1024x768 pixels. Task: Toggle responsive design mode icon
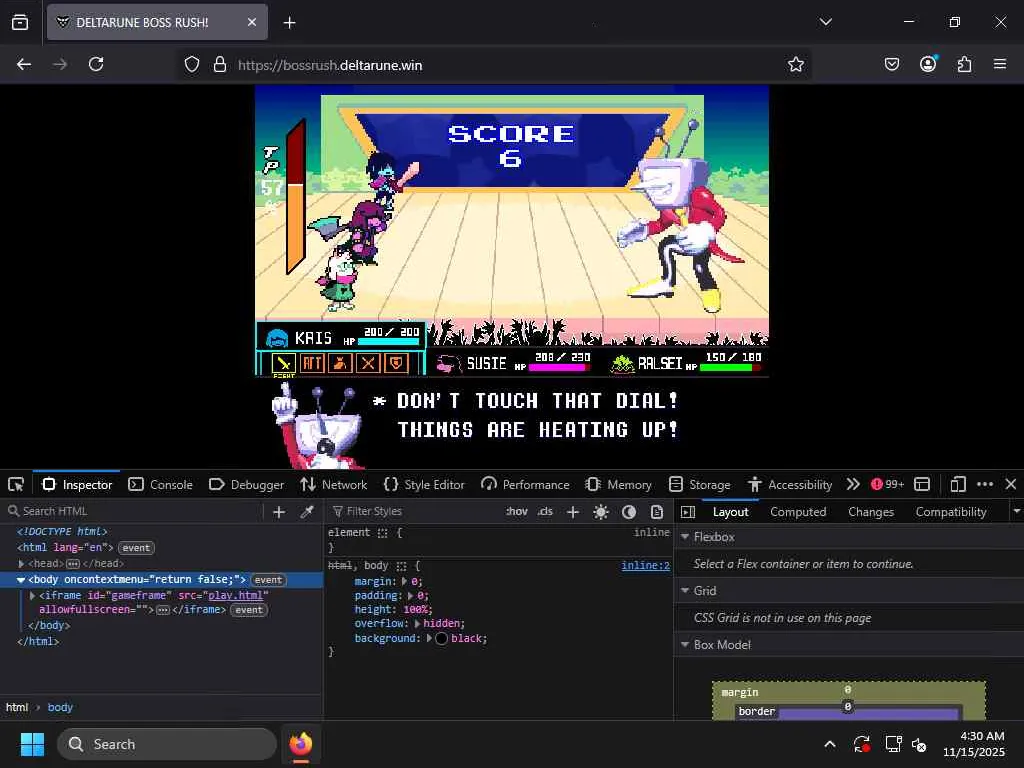(957, 485)
